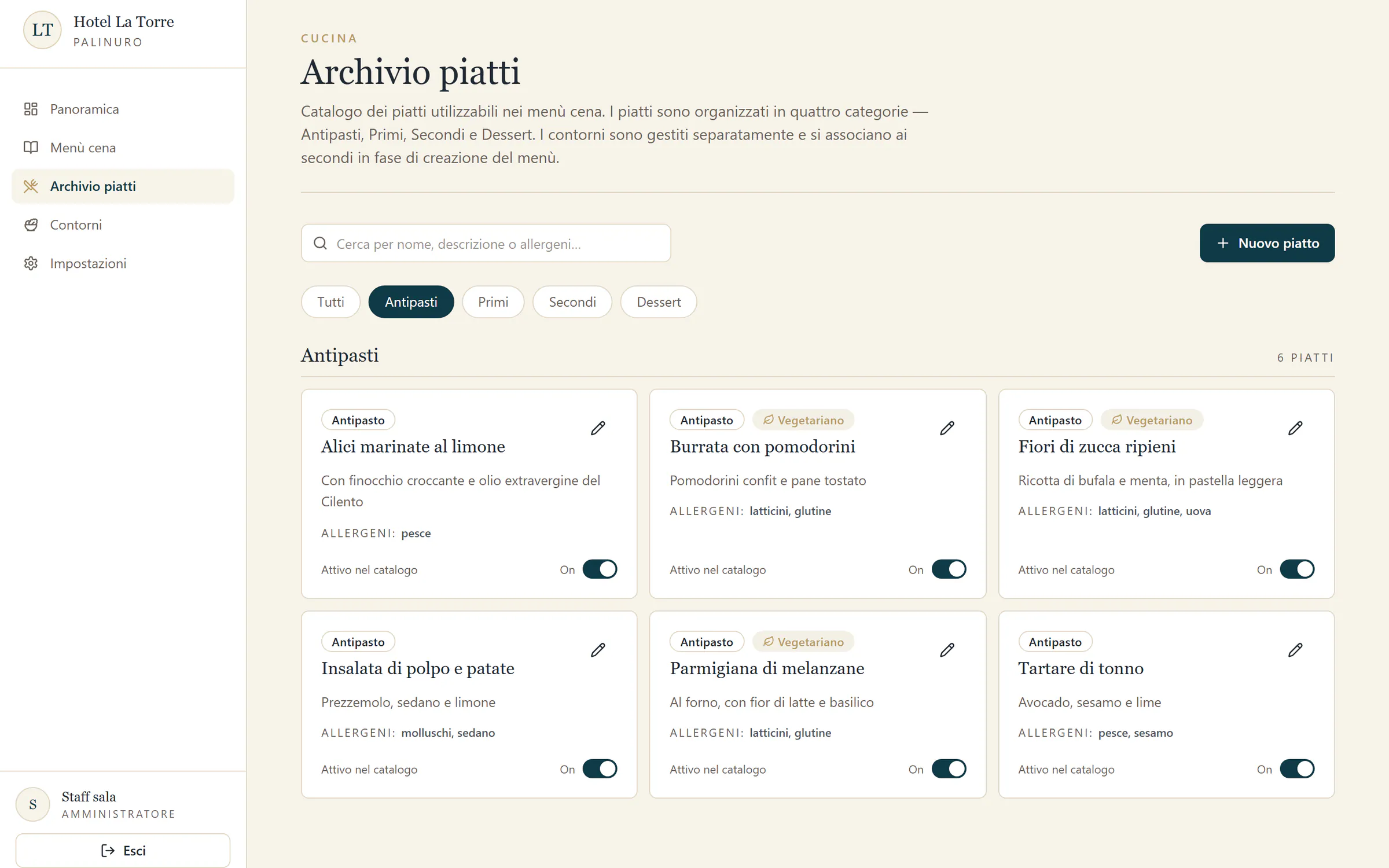Click the Vegetariano badge on Fiori di zucca
1389x868 pixels.
pyautogui.click(x=1152, y=420)
